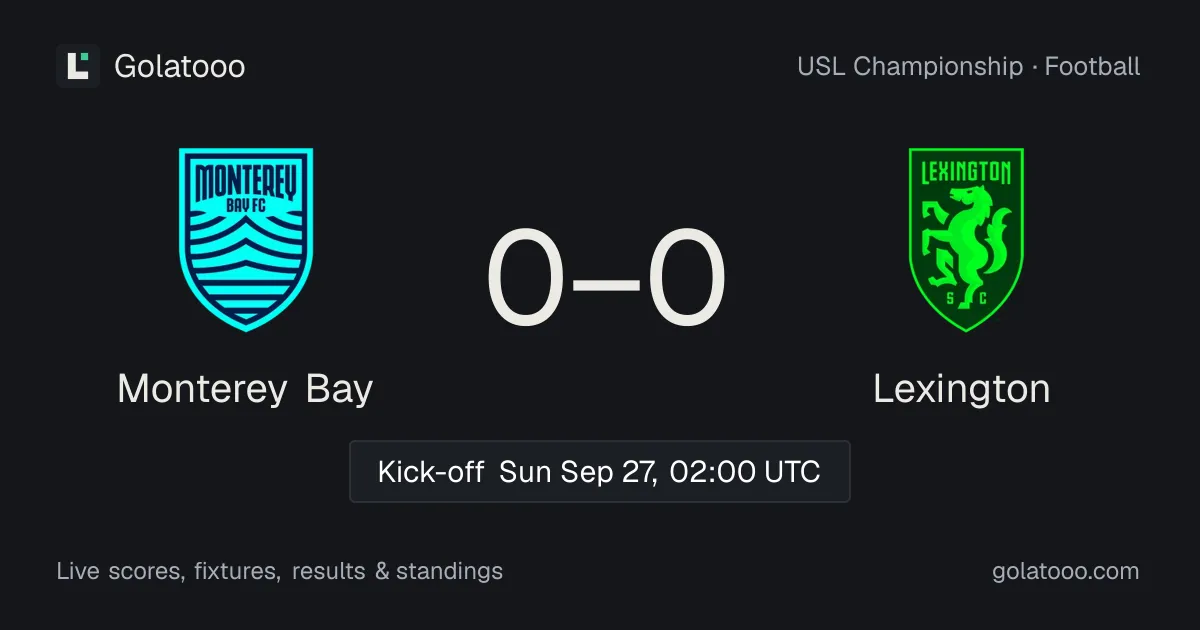
Task: Click the Live scores tagline text
Action: click(x=280, y=572)
